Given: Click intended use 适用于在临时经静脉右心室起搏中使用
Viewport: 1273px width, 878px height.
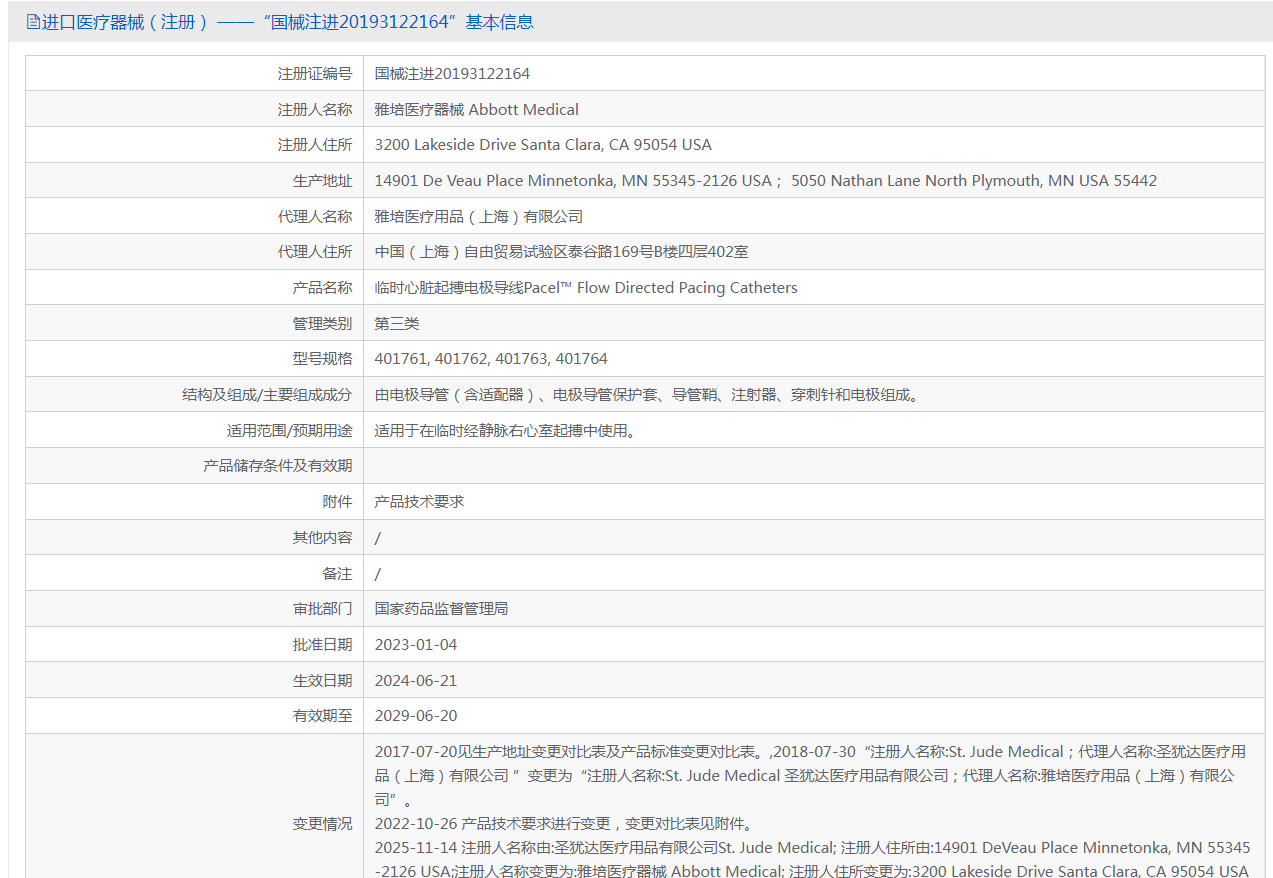Looking at the screenshot, I should pos(506,431).
